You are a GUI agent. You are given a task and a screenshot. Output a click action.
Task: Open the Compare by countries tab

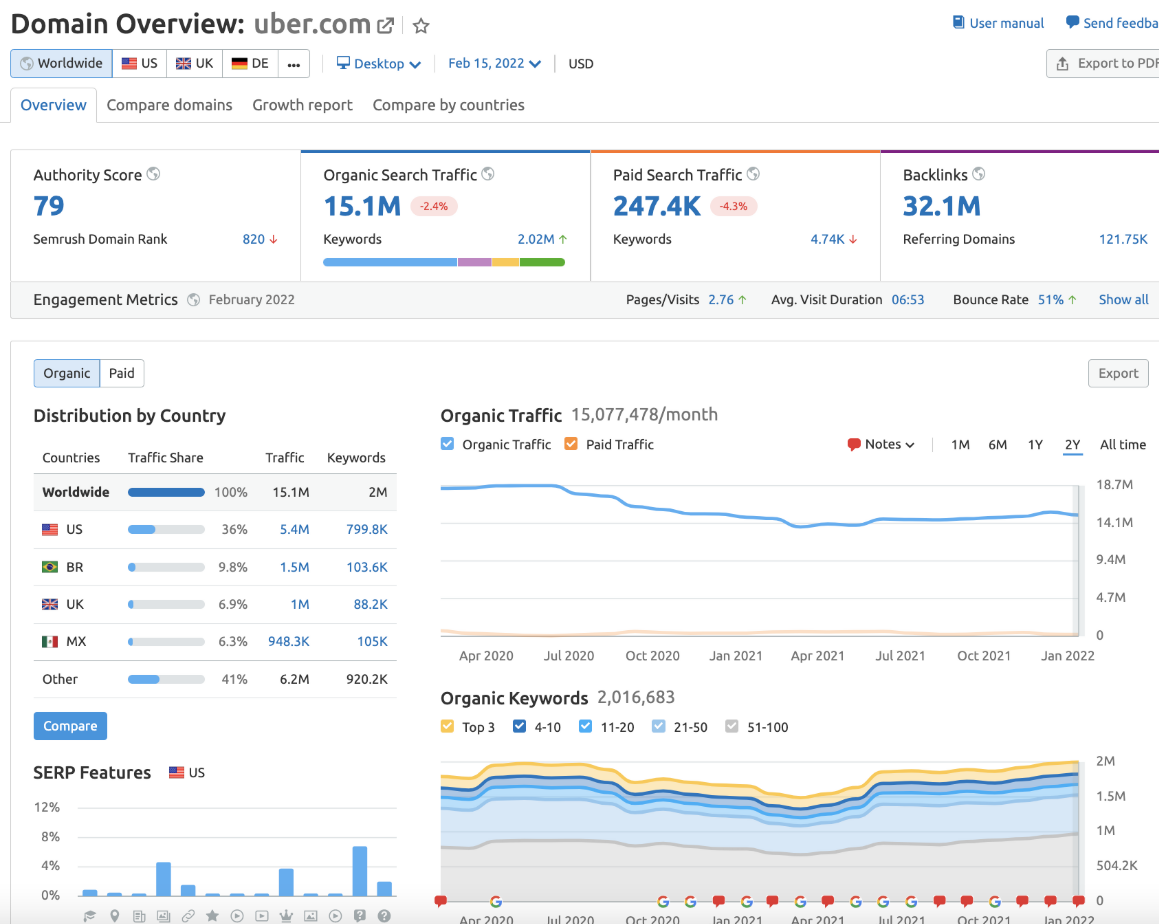449,105
